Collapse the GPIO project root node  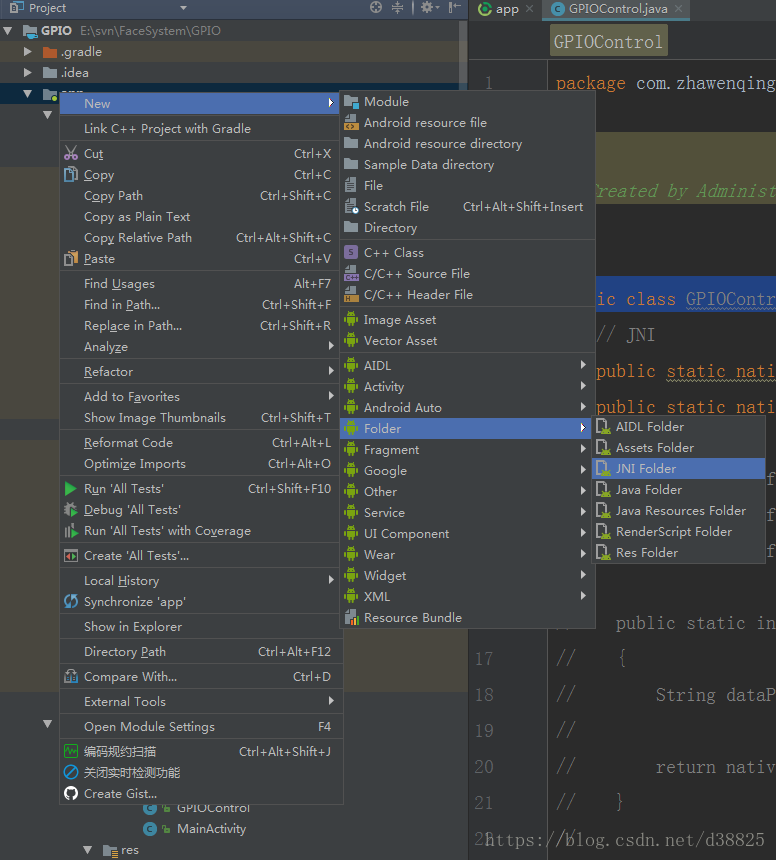(8, 31)
